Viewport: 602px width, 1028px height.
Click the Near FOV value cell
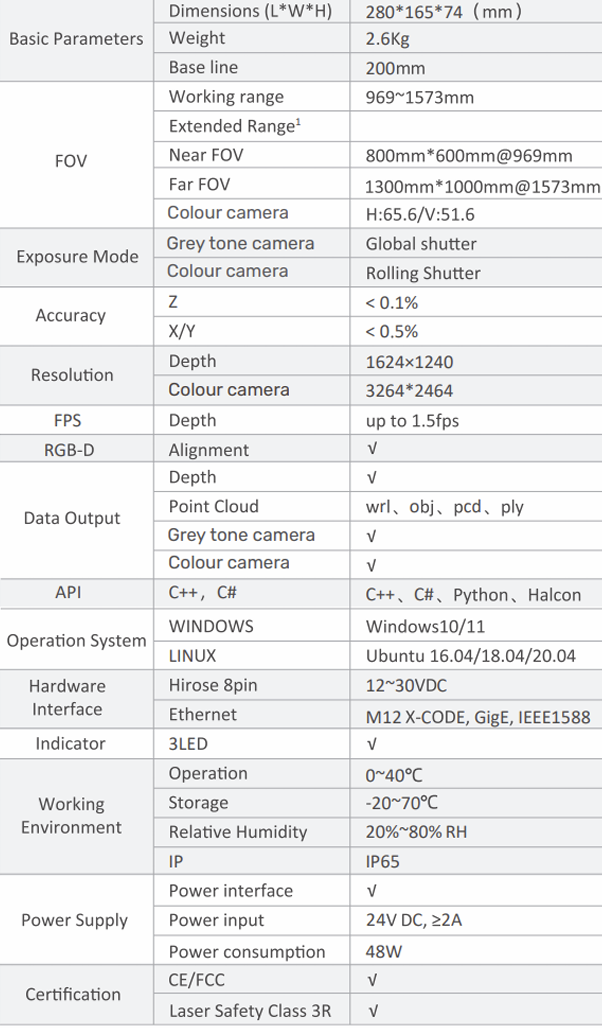(469, 156)
